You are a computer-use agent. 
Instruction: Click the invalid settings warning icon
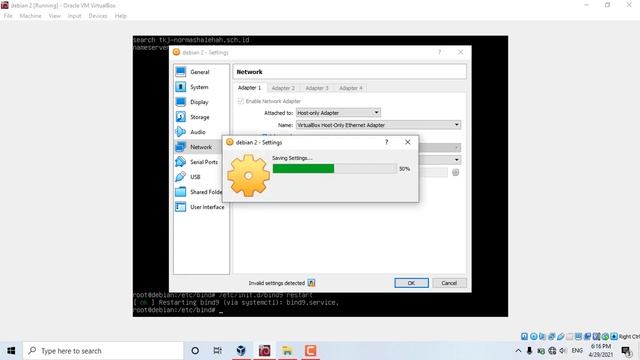coord(311,283)
